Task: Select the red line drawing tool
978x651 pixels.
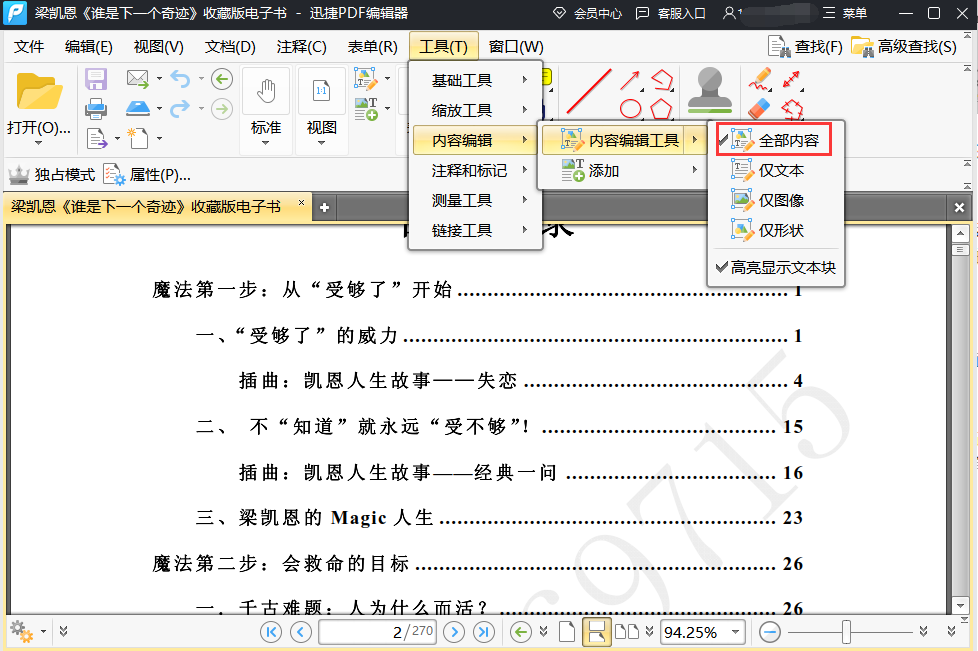Action: (589, 91)
